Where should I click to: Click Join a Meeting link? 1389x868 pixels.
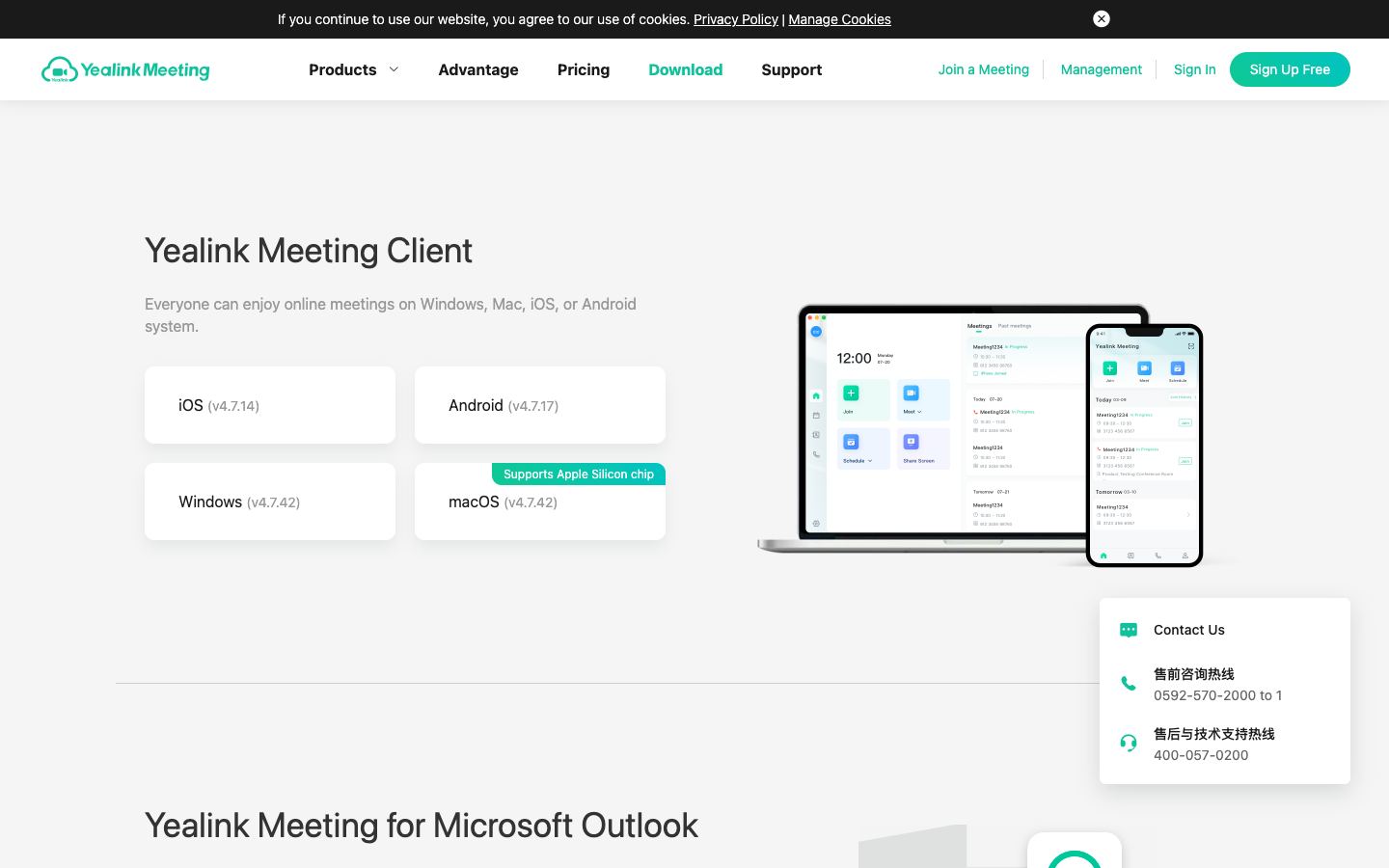point(984,69)
